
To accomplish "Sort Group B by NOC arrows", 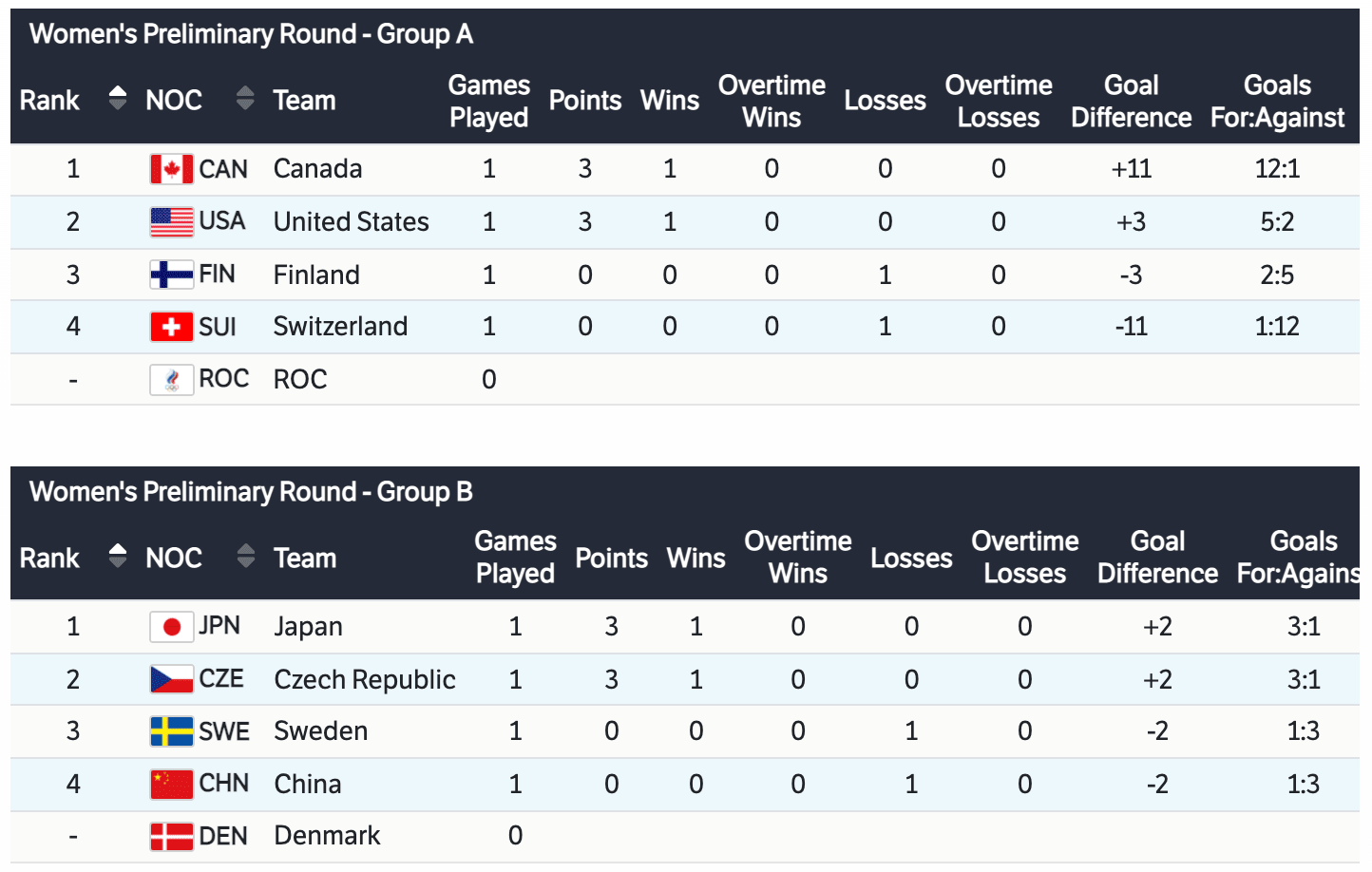I will point(245,556).
